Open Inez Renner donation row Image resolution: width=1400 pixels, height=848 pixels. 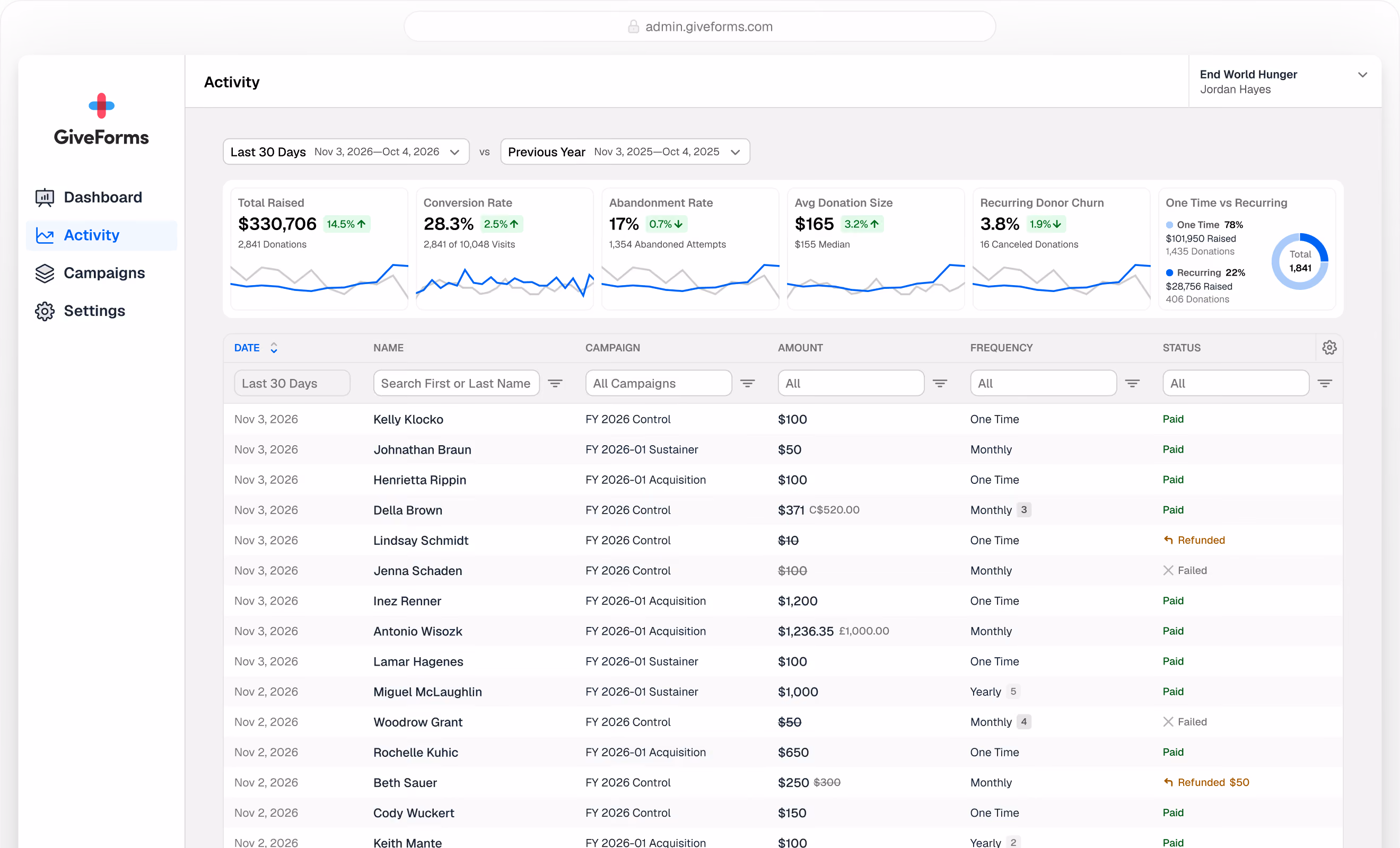pyautogui.click(x=783, y=601)
